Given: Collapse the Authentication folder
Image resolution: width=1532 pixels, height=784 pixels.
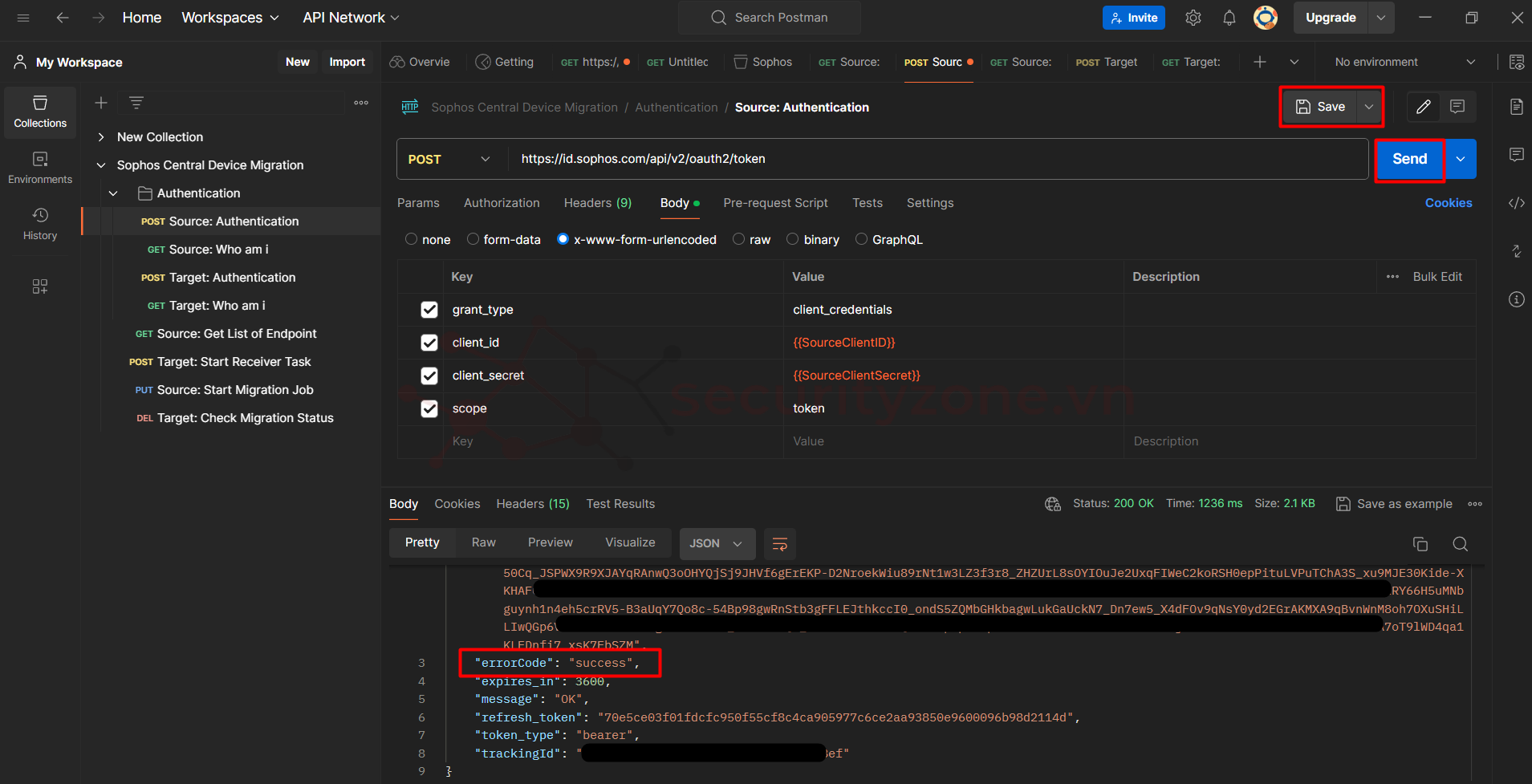Looking at the screenshot, I should (113, 193).
